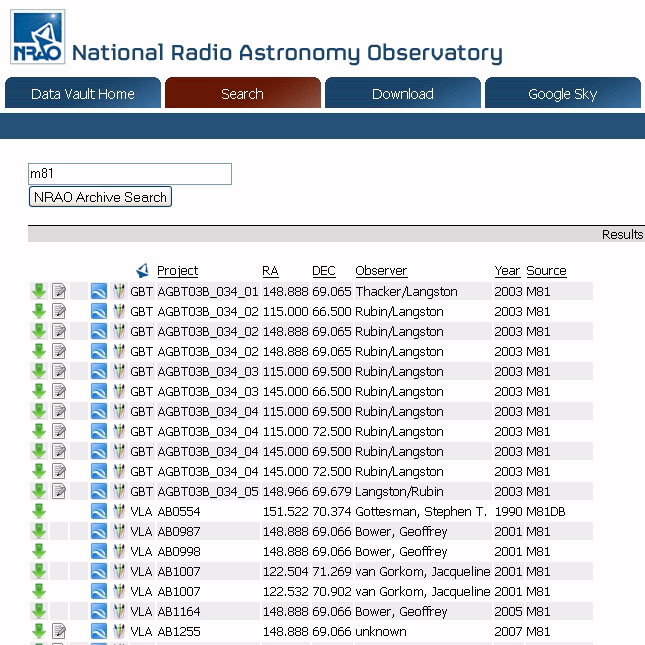
Task: Click blue sky-view icon for AB0987 row
Action: [99, 531]
